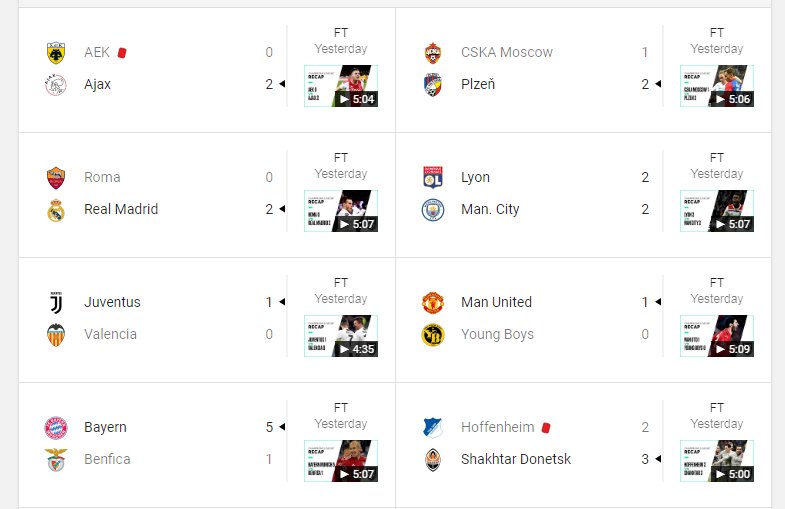Click the Bayern Munich crest icon

click(x=56, y=427)
